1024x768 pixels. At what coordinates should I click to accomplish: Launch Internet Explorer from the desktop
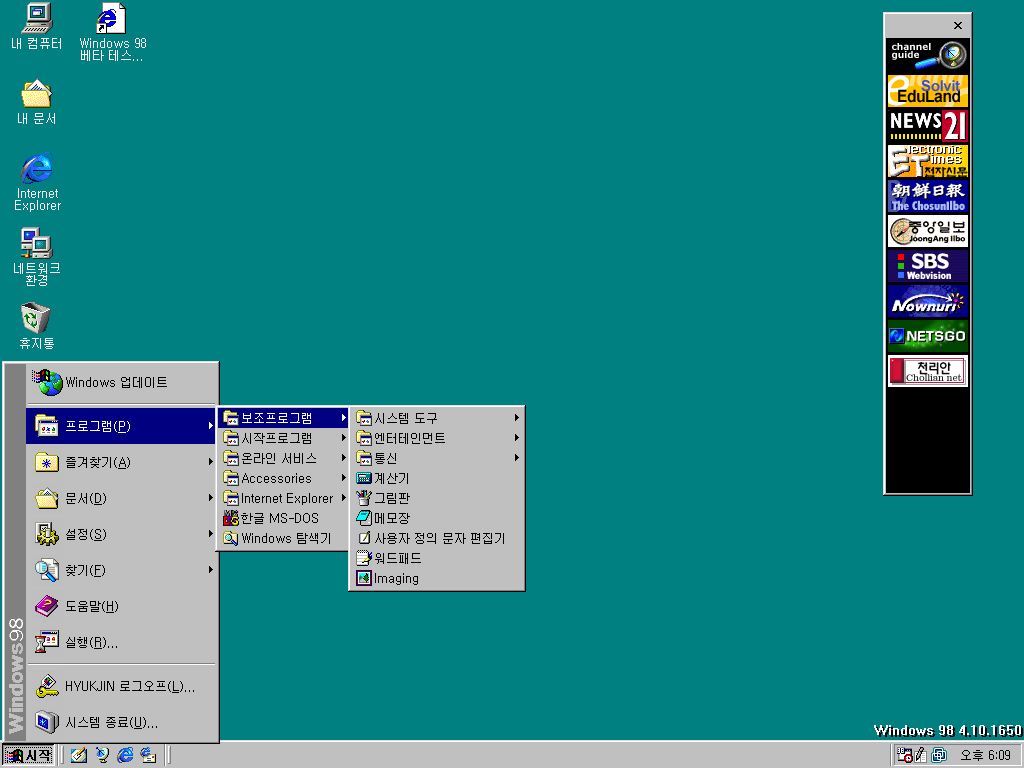coord(37,182)
